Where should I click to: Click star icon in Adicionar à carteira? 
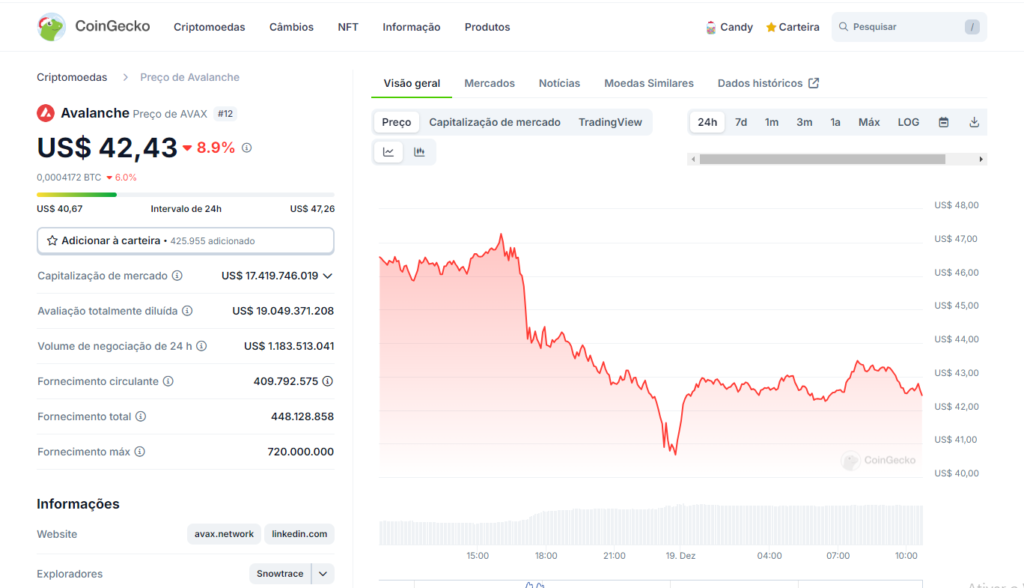tap(52, 240)
